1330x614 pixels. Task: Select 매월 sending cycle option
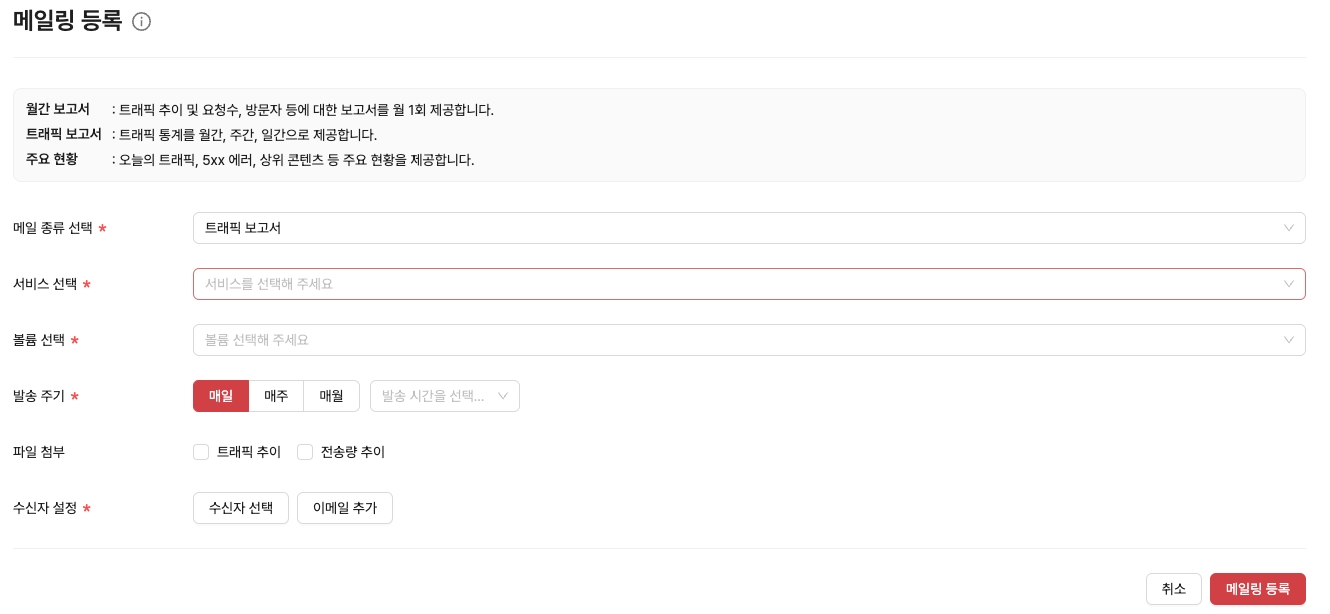[x=331, y=396]
